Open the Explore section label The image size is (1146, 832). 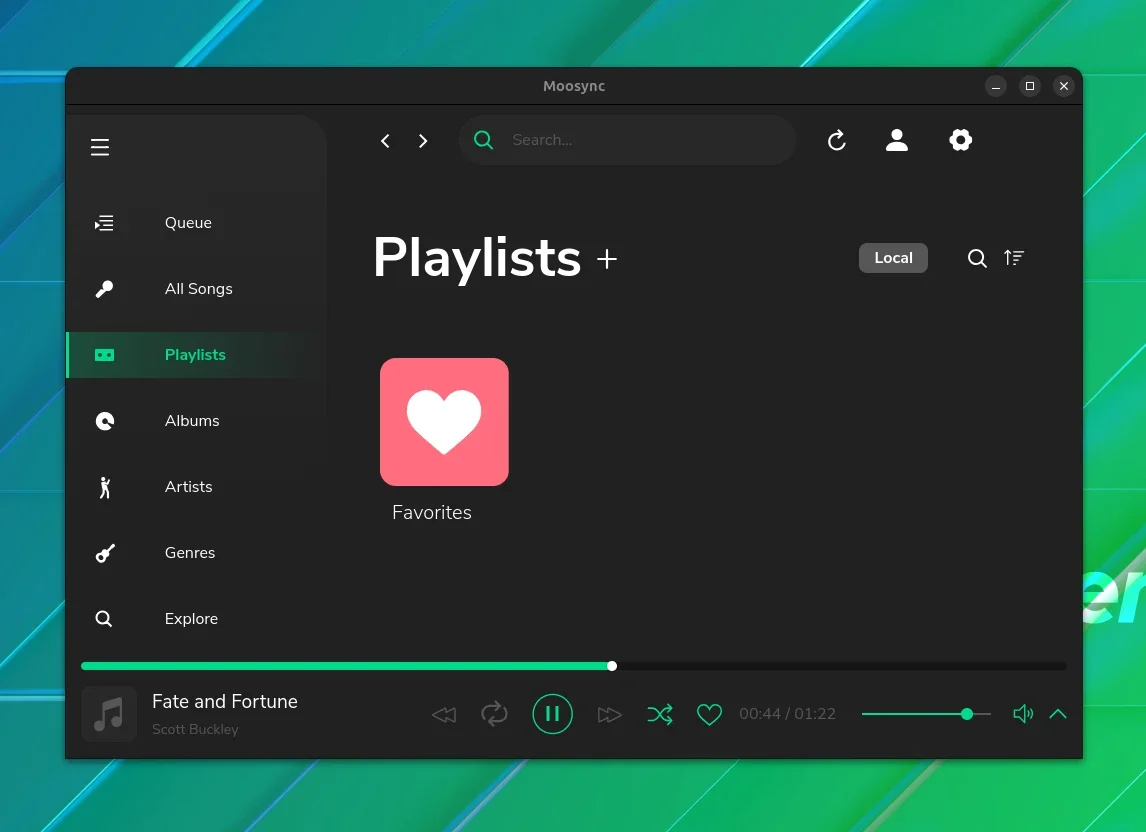(x=191, y=619)
